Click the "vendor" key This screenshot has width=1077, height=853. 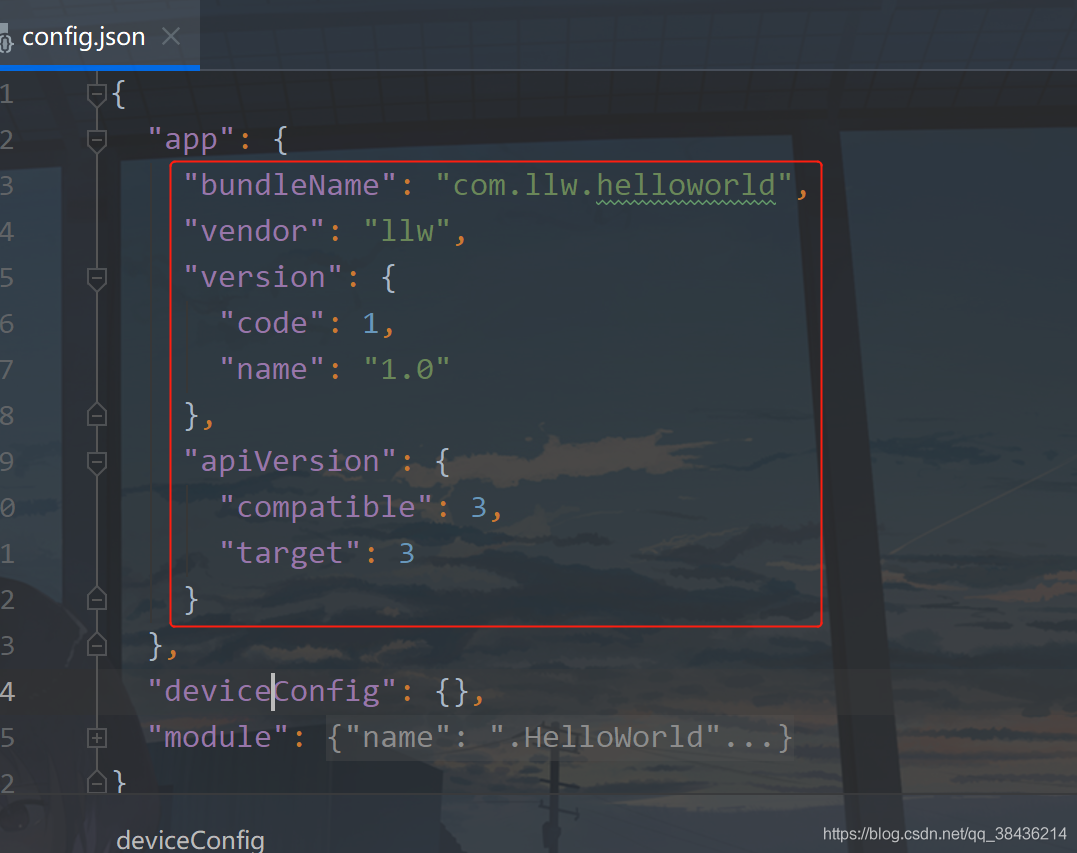click(x=253, y=231)
